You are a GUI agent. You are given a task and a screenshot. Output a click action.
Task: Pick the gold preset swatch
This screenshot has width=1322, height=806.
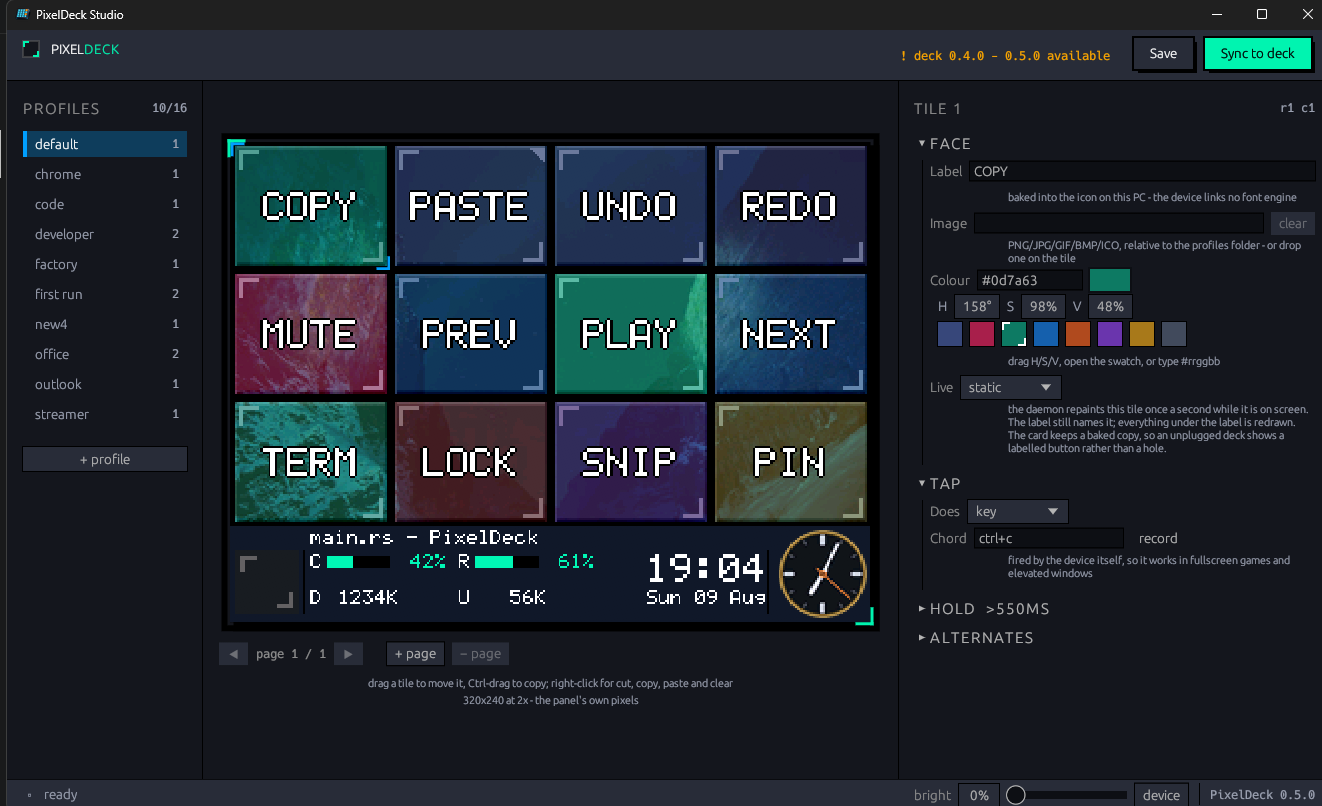pos(1142,334)
